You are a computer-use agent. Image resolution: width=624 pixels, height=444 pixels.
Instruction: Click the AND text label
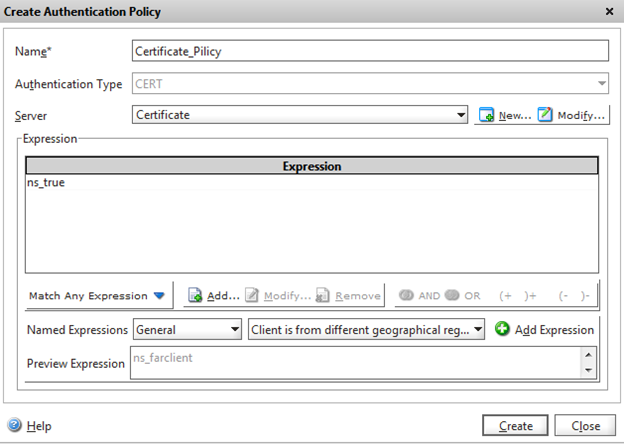point(429,296)
